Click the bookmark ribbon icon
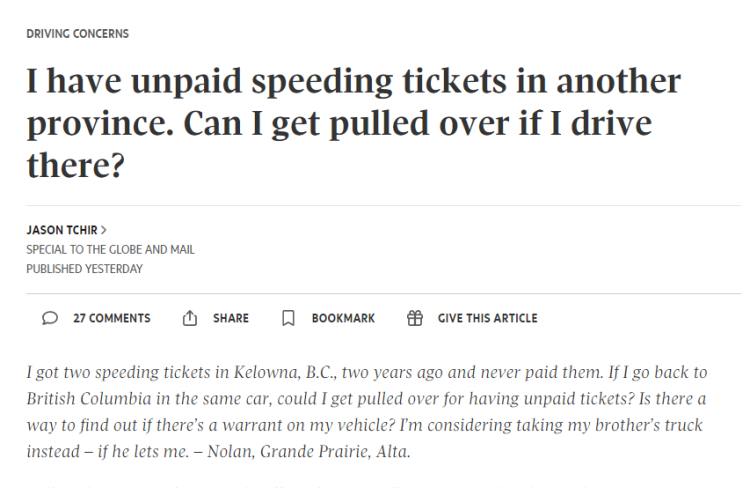Image resolution: width=750 pixels, height=488 pixels. (288, 318)
